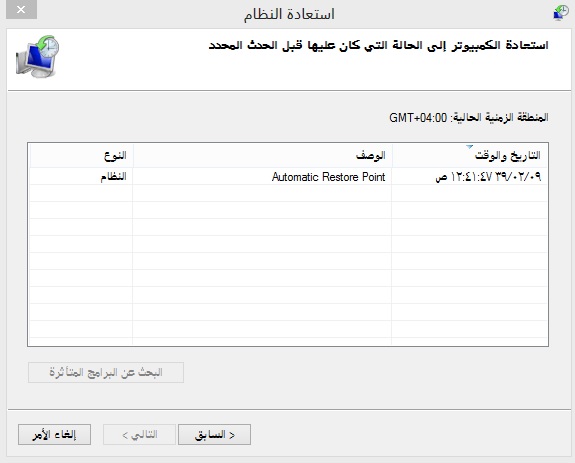Screen dimensions: 575x463
Task: Click the استعادة النظام window title text
Action: pos(289,14)
